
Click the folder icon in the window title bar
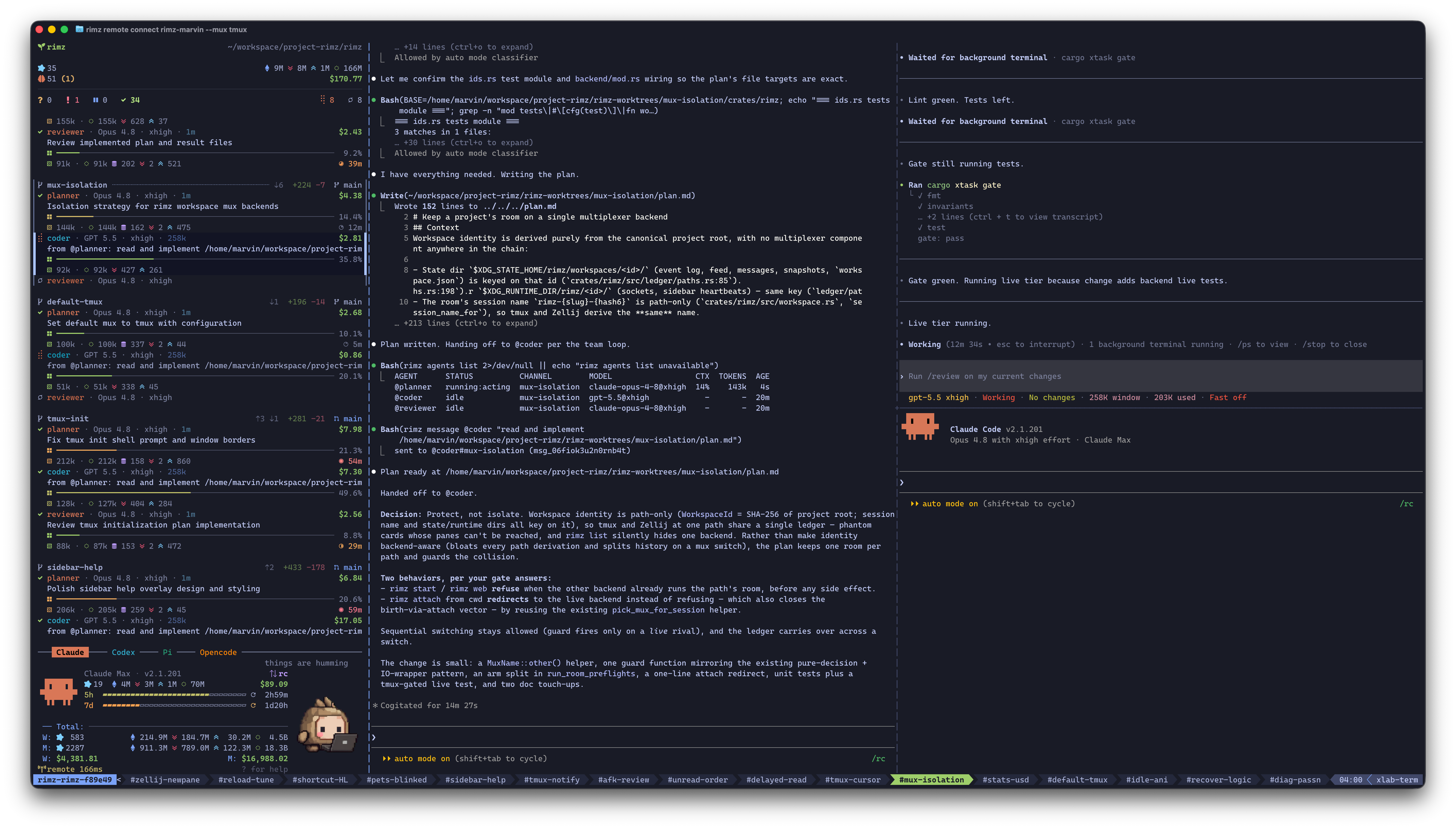(79, 29)
